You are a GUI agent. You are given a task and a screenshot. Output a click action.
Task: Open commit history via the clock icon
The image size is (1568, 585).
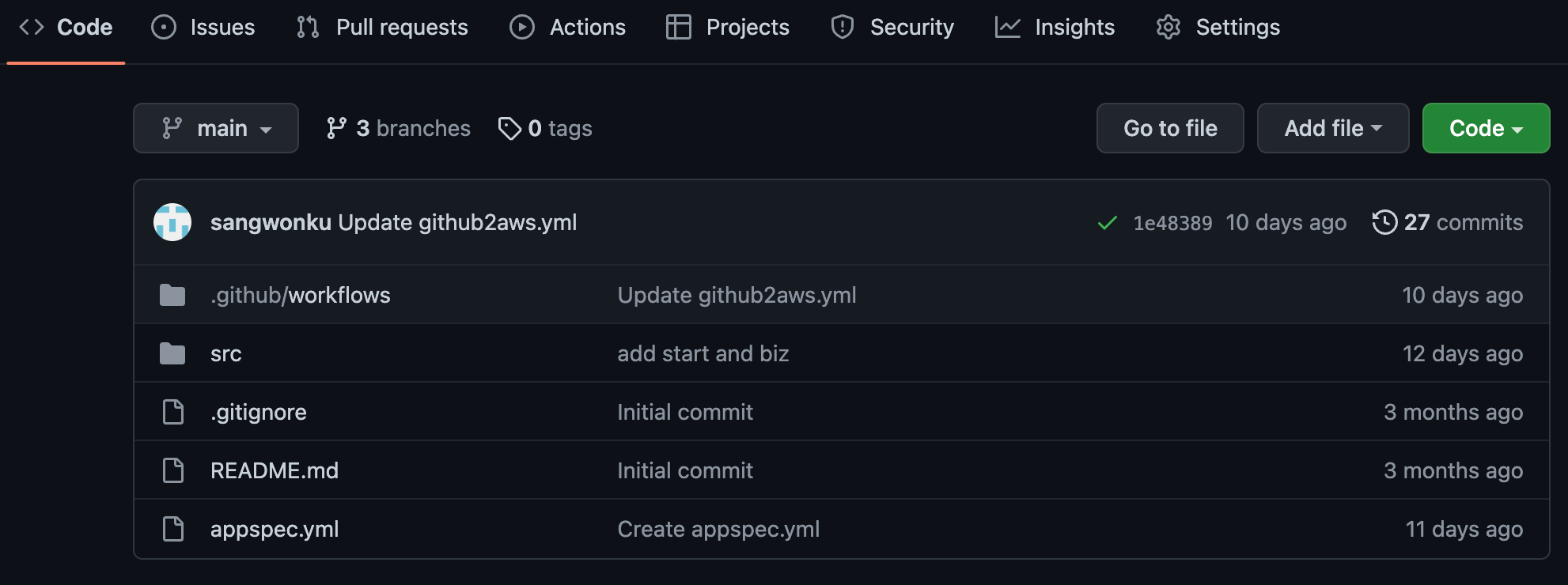click(1384, 222)
